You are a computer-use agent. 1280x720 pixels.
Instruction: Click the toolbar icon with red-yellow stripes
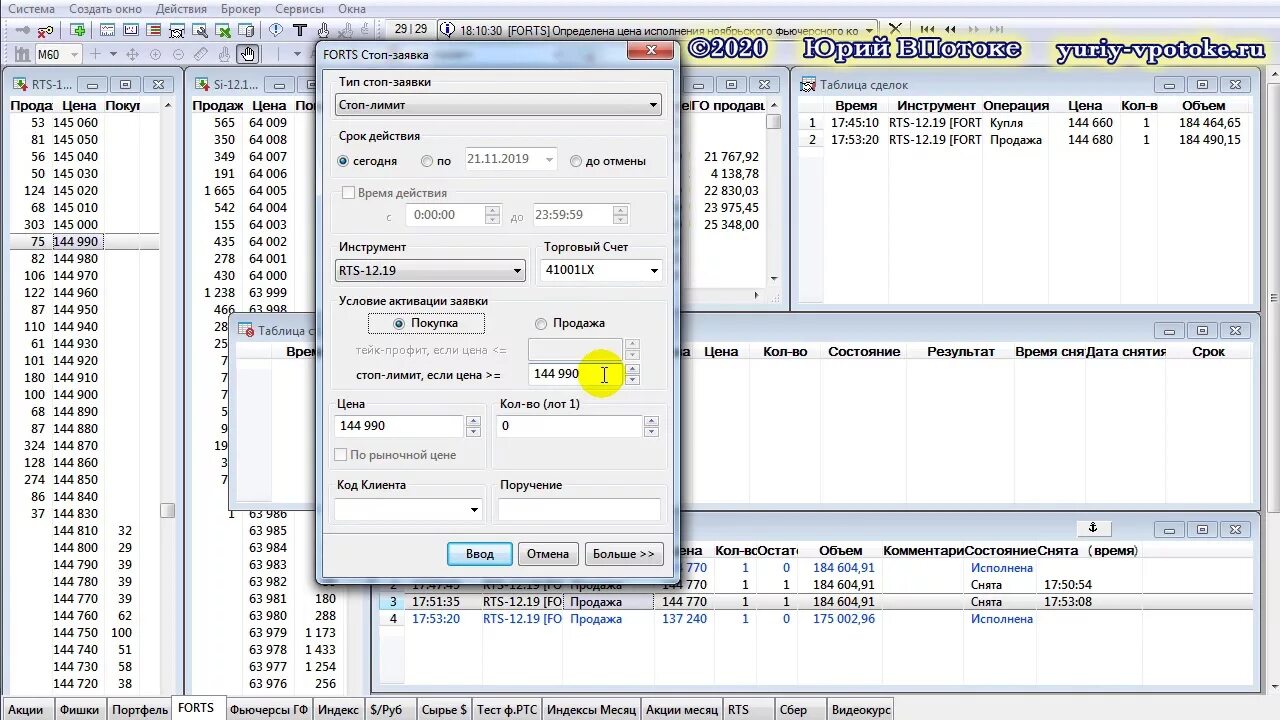pyautogui.click(x=154, y=30)
